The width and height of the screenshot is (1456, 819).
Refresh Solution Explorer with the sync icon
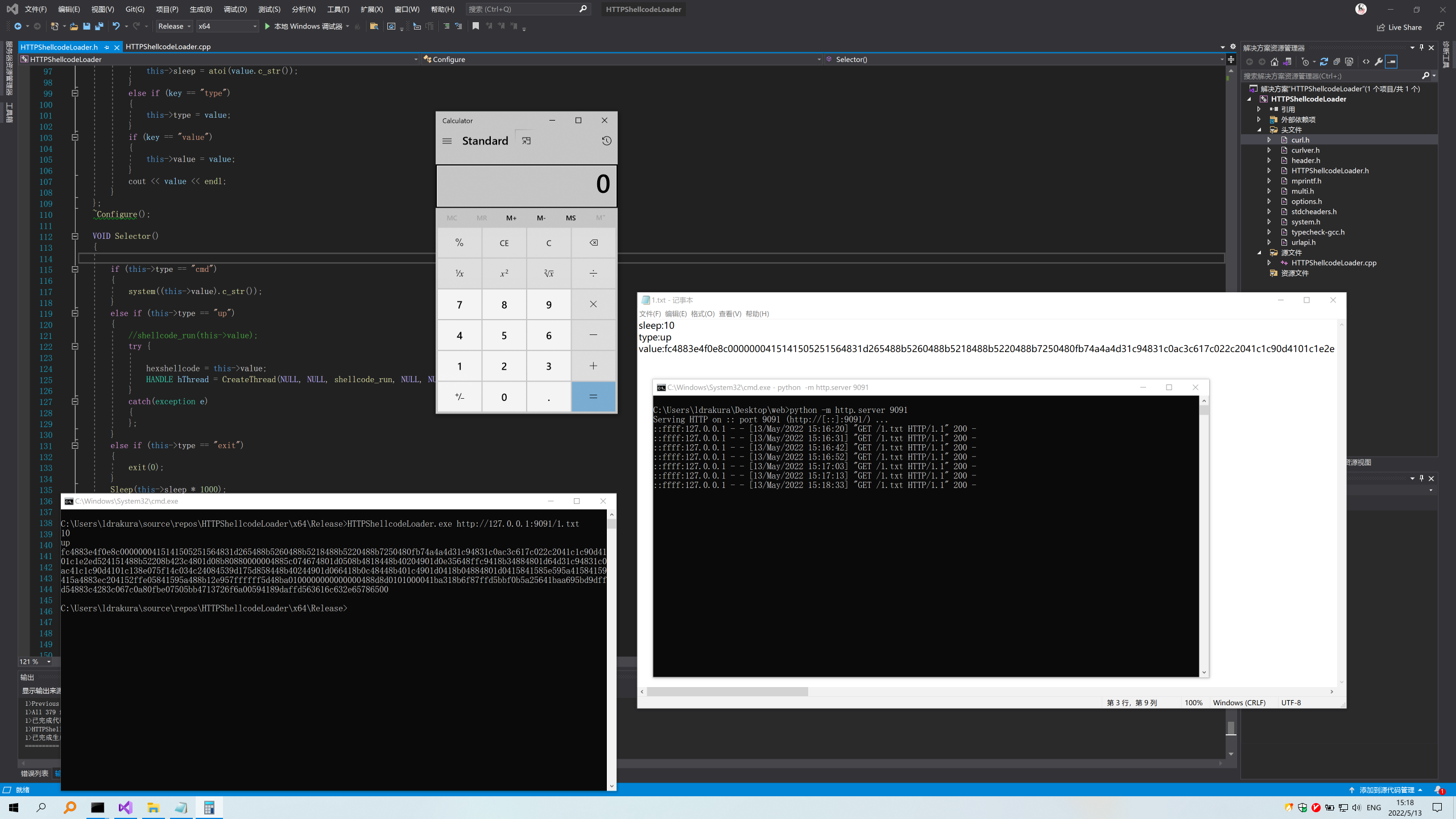point(1324,61)
